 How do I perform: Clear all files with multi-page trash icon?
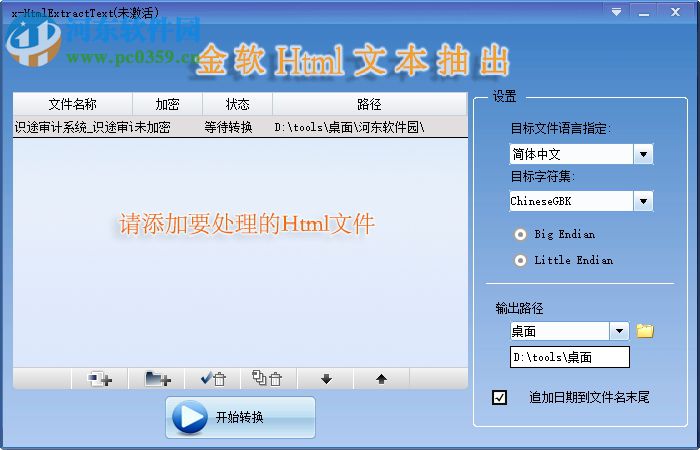coord(269,379)
